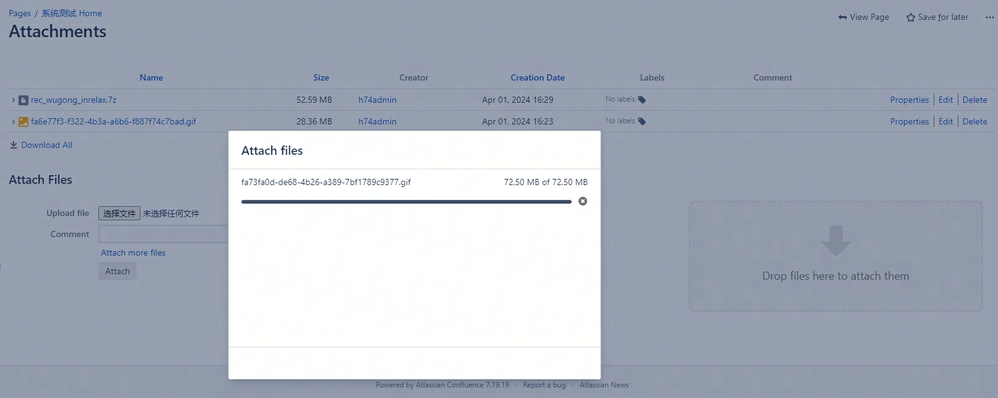Click the image file icon for the fa6e77f3 gif
Viewport: 998px width, 398px height.
click(24, 122)
